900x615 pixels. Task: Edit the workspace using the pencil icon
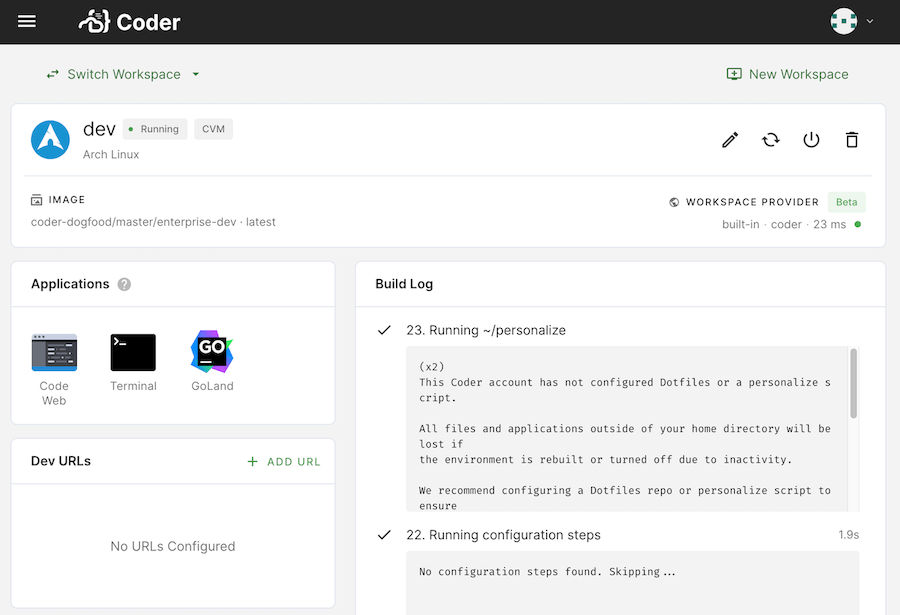(729, 140)
